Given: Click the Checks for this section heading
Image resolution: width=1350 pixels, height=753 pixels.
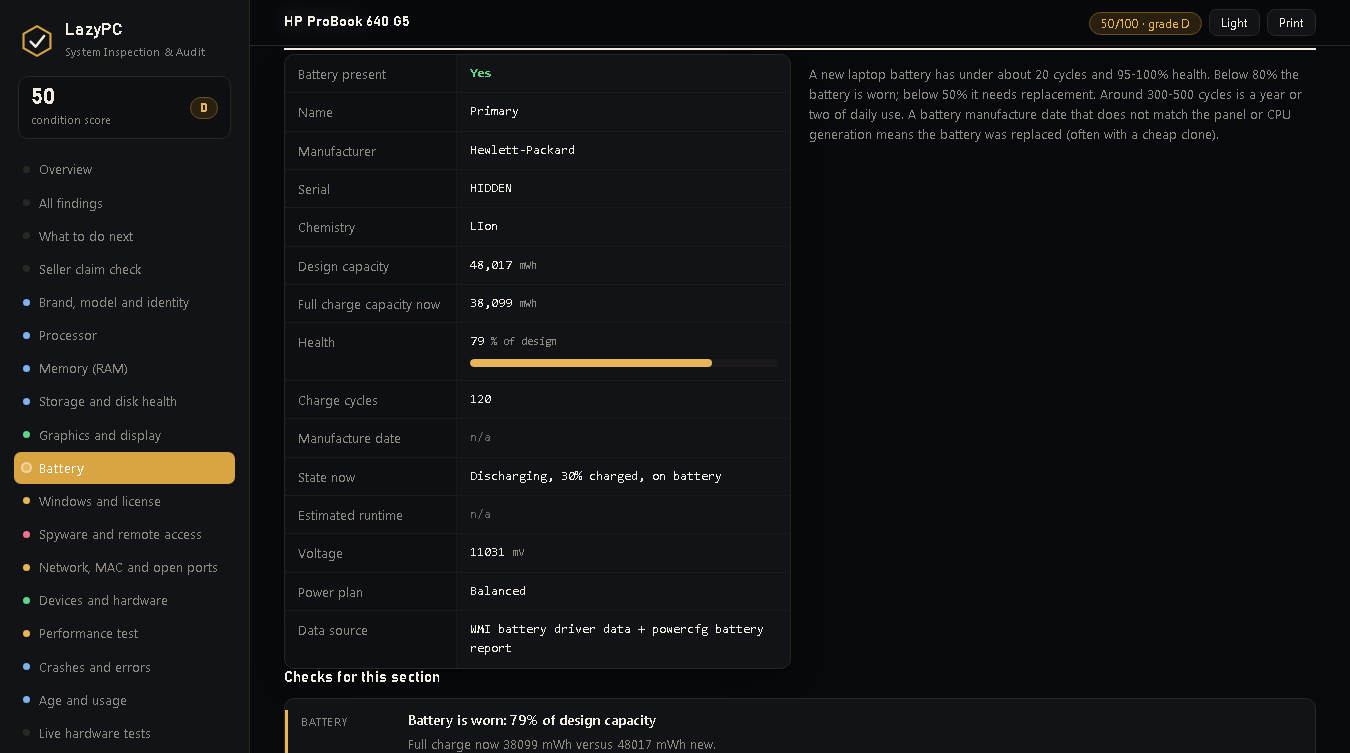Looking at the screenshot, I should pyautogui.click(x=362, y=677).
